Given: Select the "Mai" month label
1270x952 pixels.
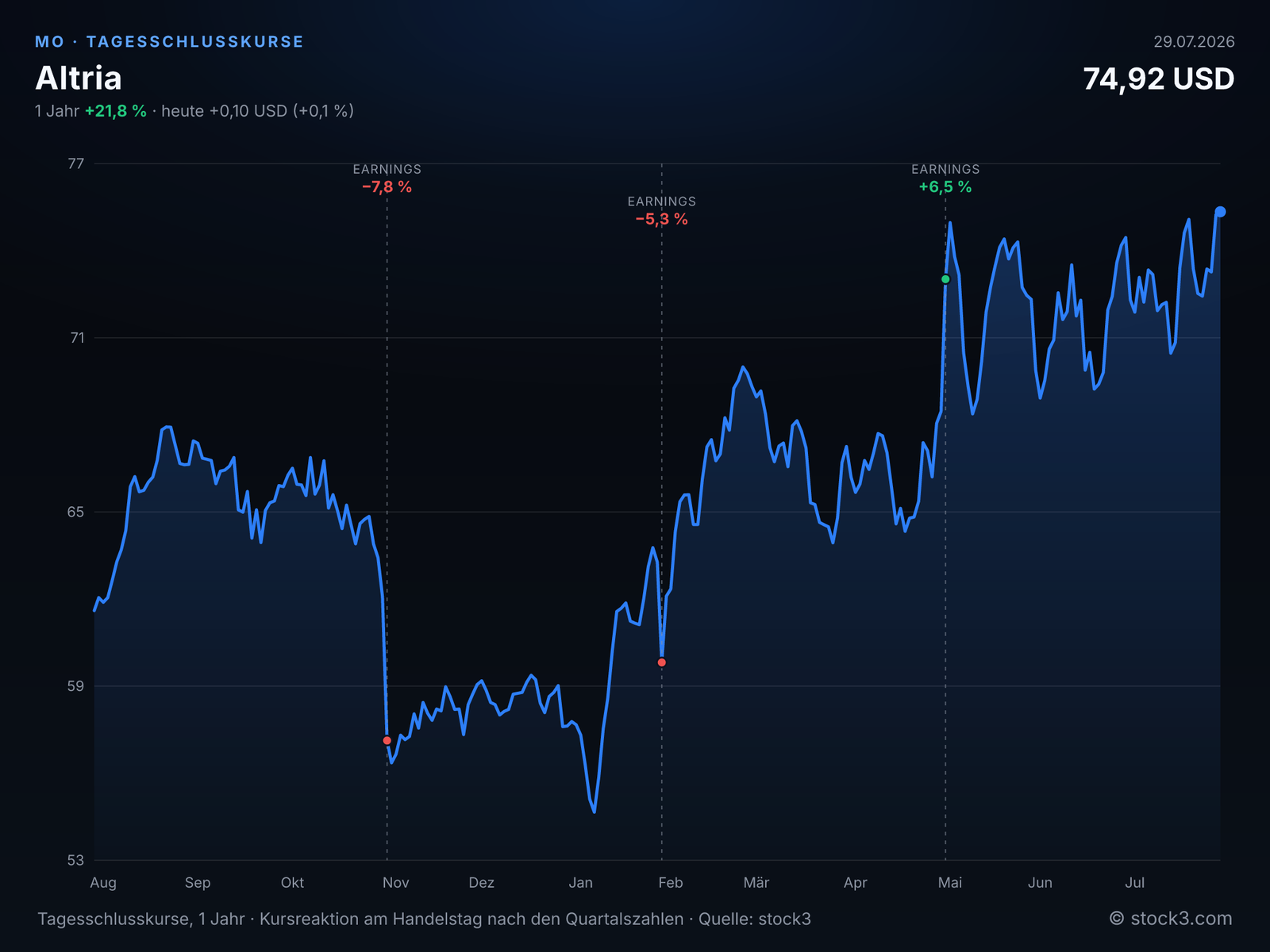Looking at the screenshot, I should point(950,883).
